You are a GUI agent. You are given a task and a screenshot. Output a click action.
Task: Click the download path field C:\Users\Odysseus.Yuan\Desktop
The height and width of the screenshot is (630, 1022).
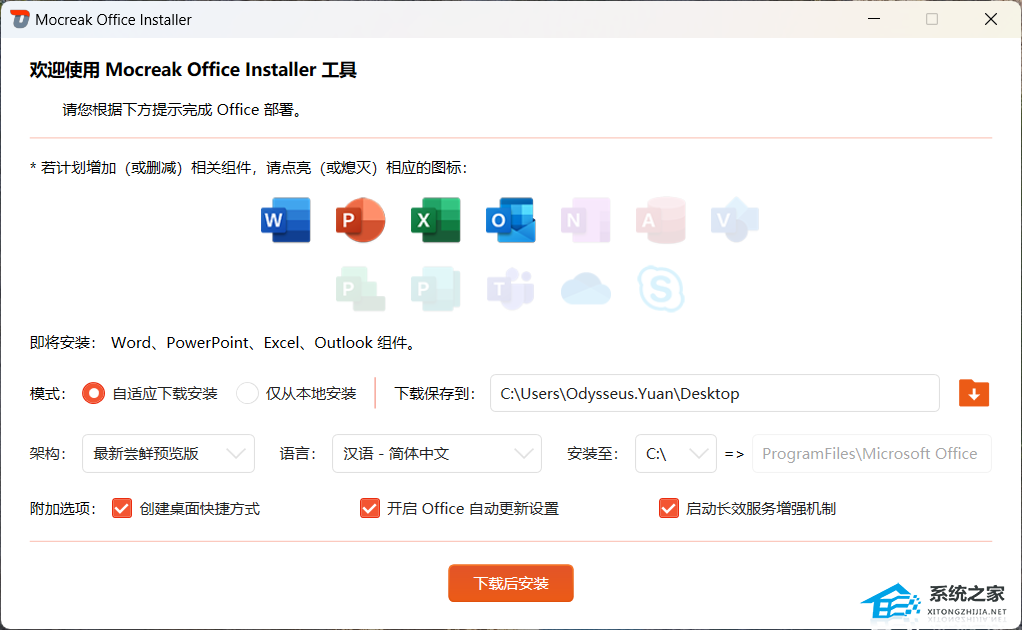[715, 393]
